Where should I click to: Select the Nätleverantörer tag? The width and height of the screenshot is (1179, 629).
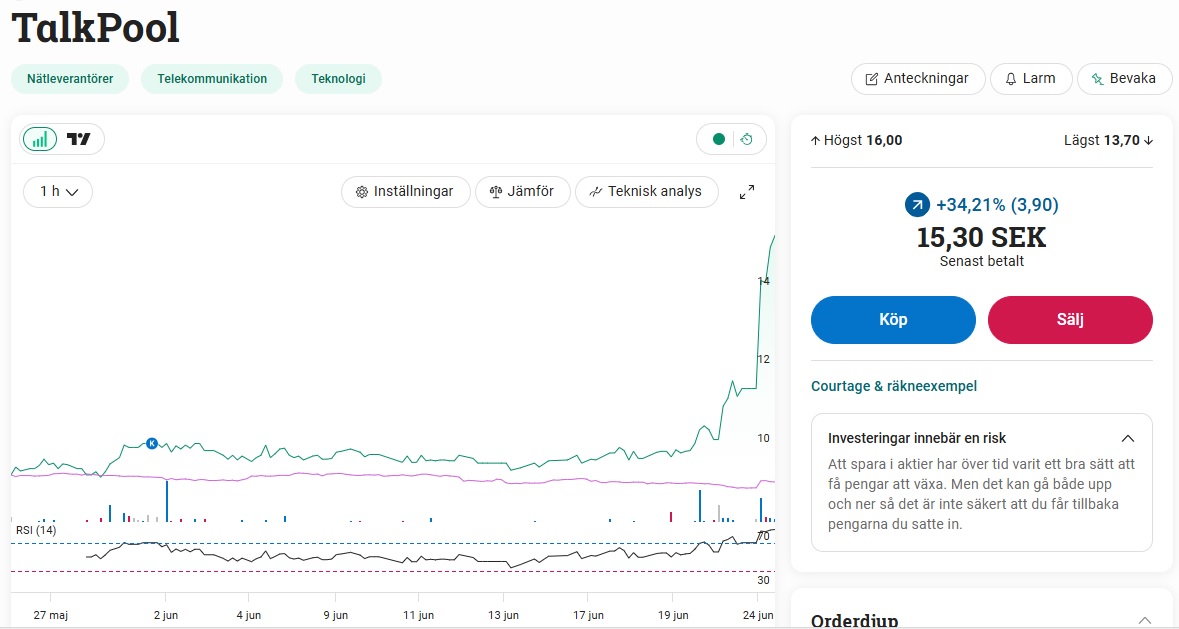tap(70, 79)
